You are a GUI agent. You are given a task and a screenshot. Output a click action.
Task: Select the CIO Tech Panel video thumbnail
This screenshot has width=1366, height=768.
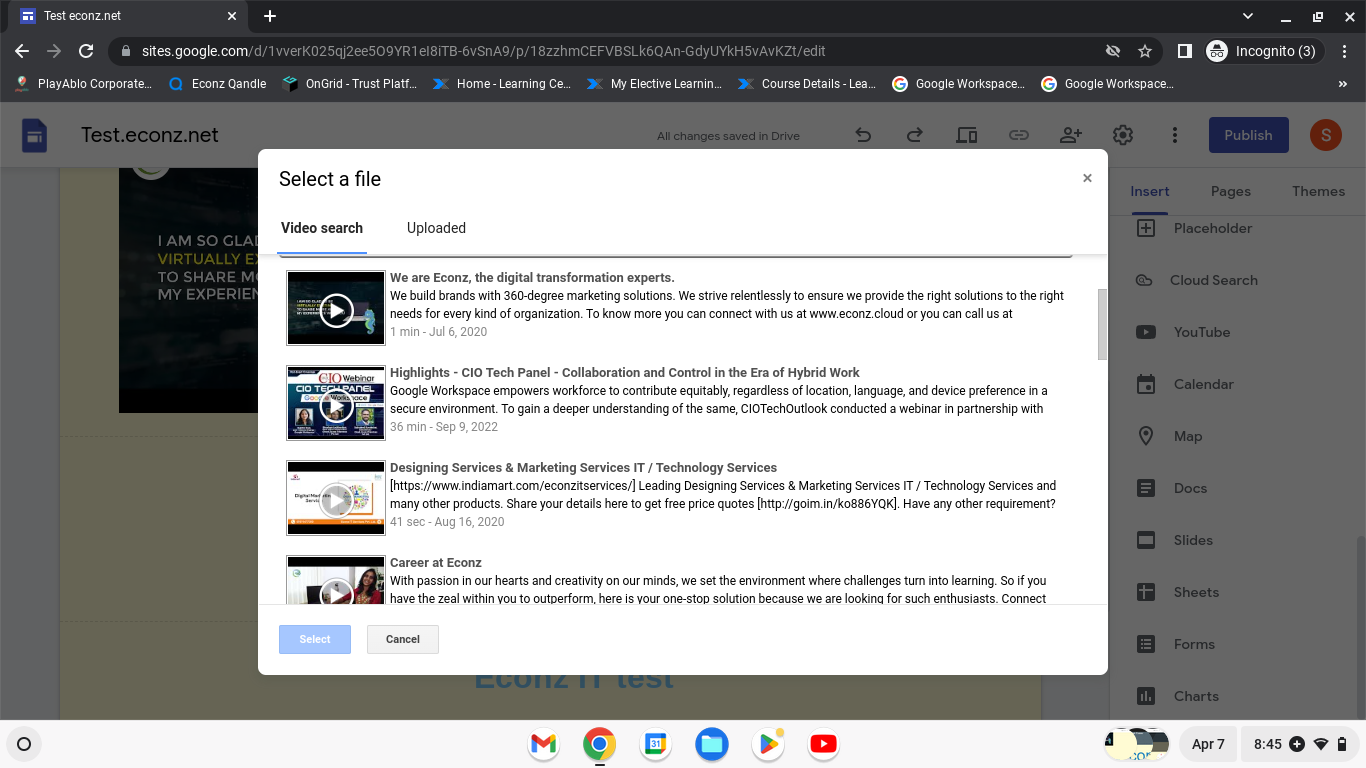click(x=336, y=403)
